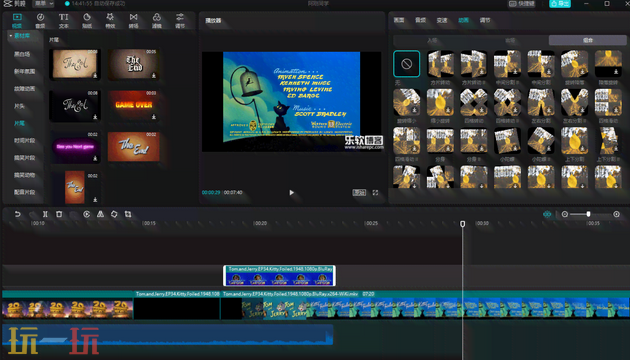Click the trash delete icon in the timeline toolbar
The height and width of the screenshot is (360, 630).
click(x=59, y=214)
